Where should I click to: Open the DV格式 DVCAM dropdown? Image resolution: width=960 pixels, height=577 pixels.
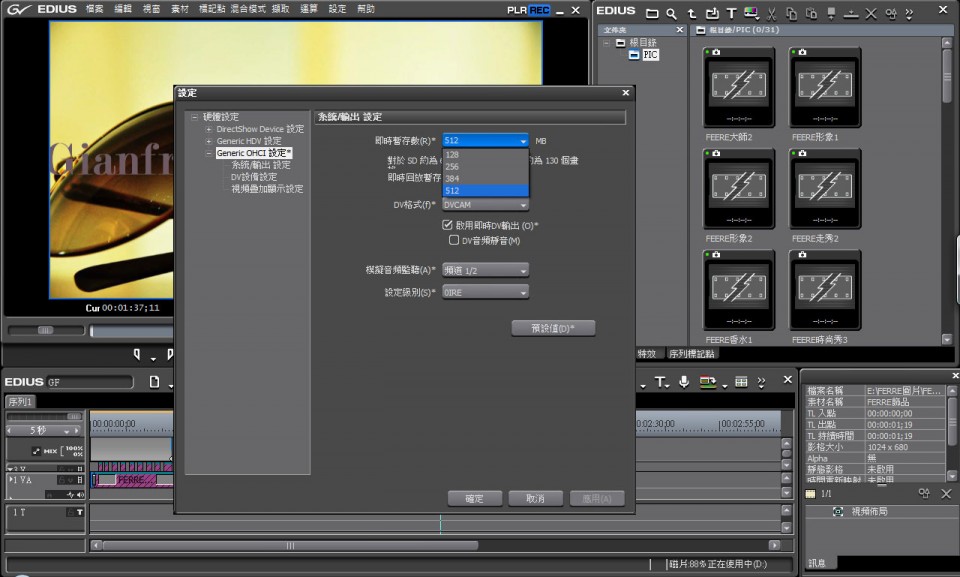[x=485, y=205]
